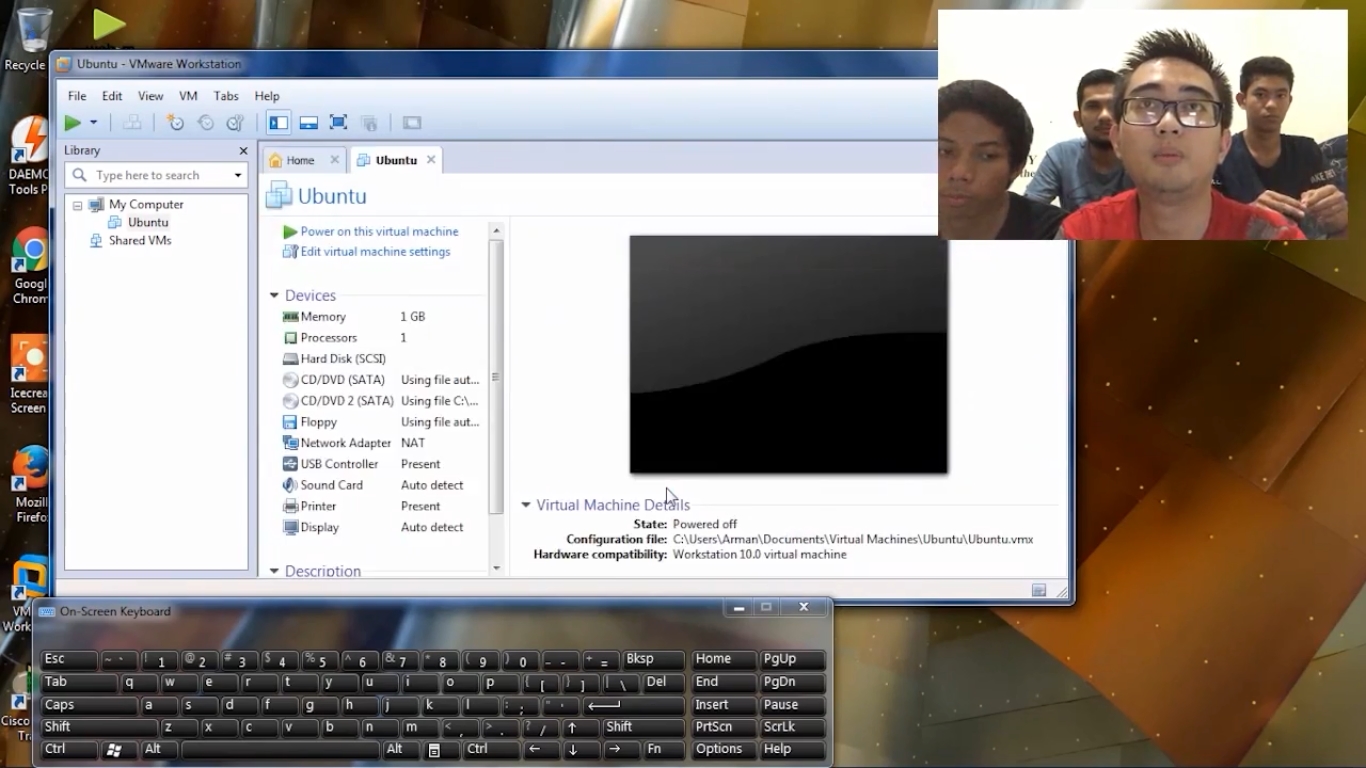Open the power options dropdown arrow
Viewport: 1366px width, 768px height.
click(x=94, y=123)
